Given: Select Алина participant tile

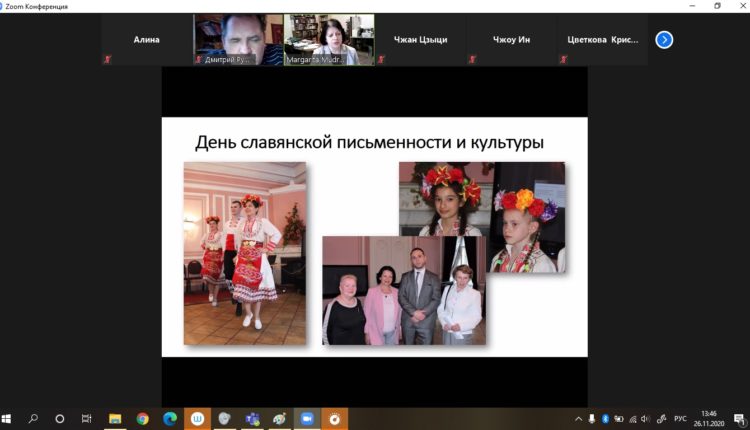Looking at the screenshot, I should [146, 40].
